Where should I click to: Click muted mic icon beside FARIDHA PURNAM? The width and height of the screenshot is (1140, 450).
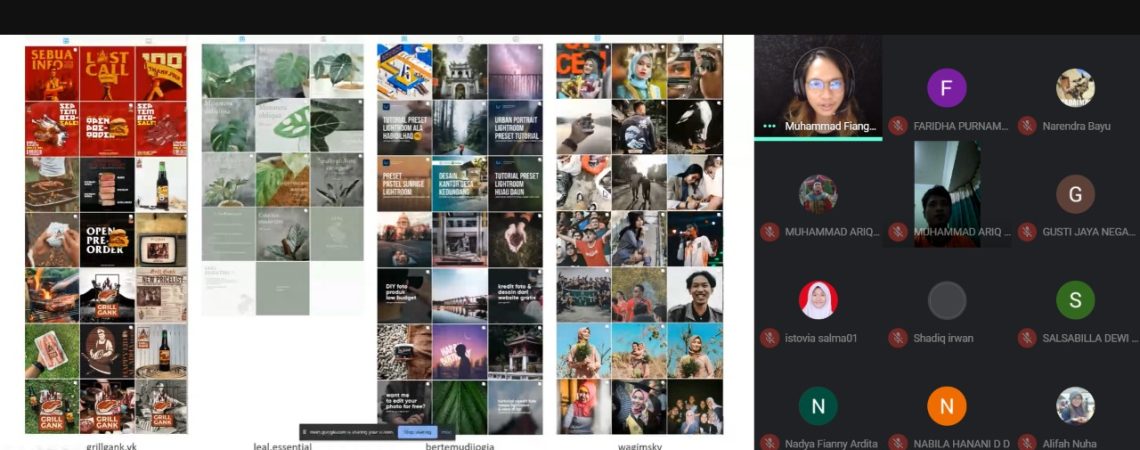898,126
